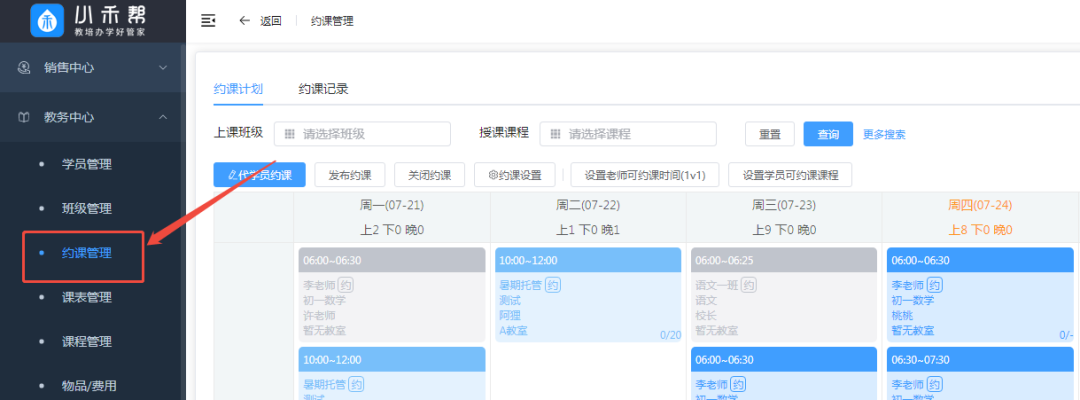Open 约课设置 settings button
This screenshot has height=400, width=1080.
click(x=514, y=175)
